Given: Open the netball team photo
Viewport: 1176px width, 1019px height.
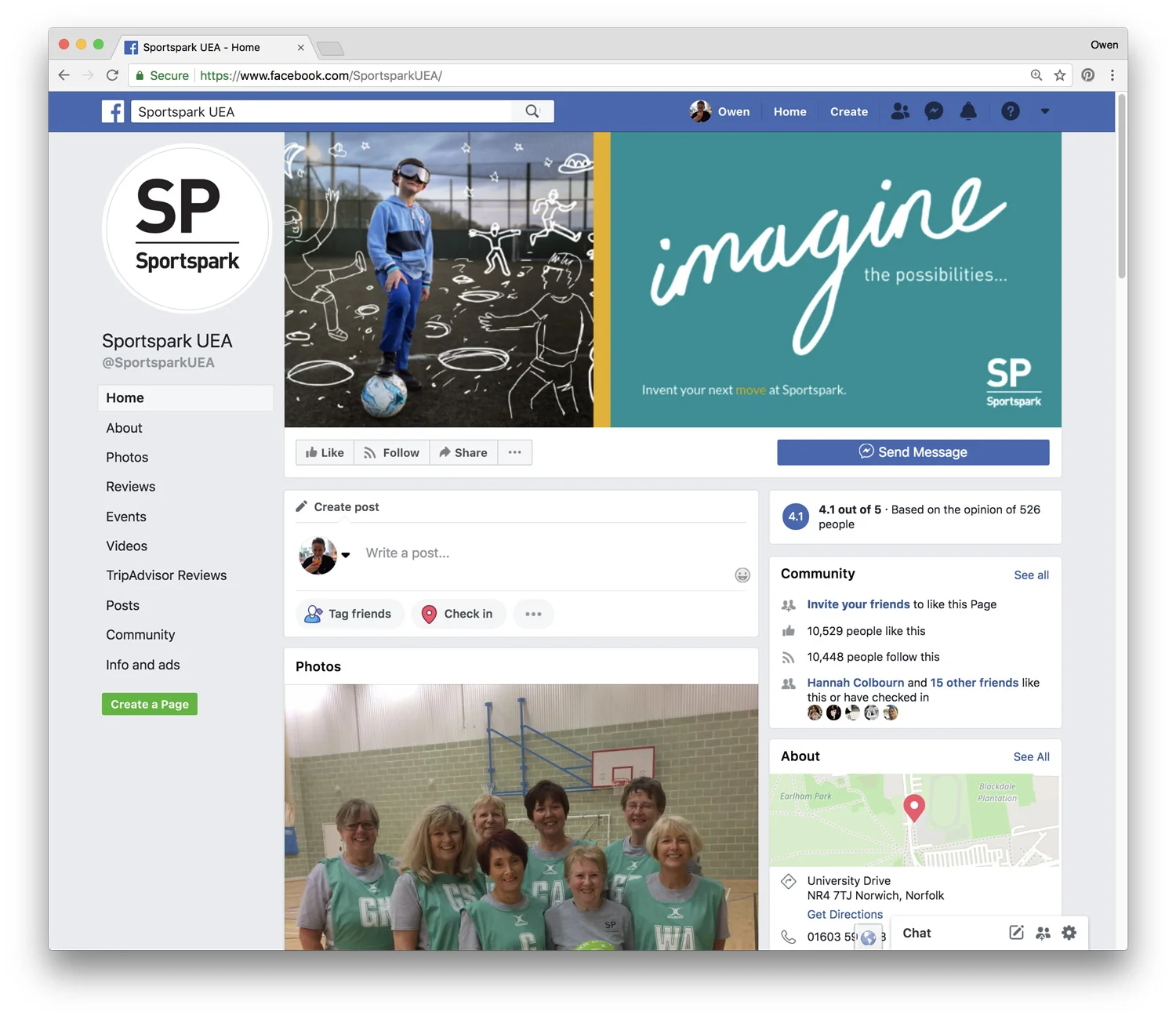Looking at the screenshot, I should pos(521,818).
